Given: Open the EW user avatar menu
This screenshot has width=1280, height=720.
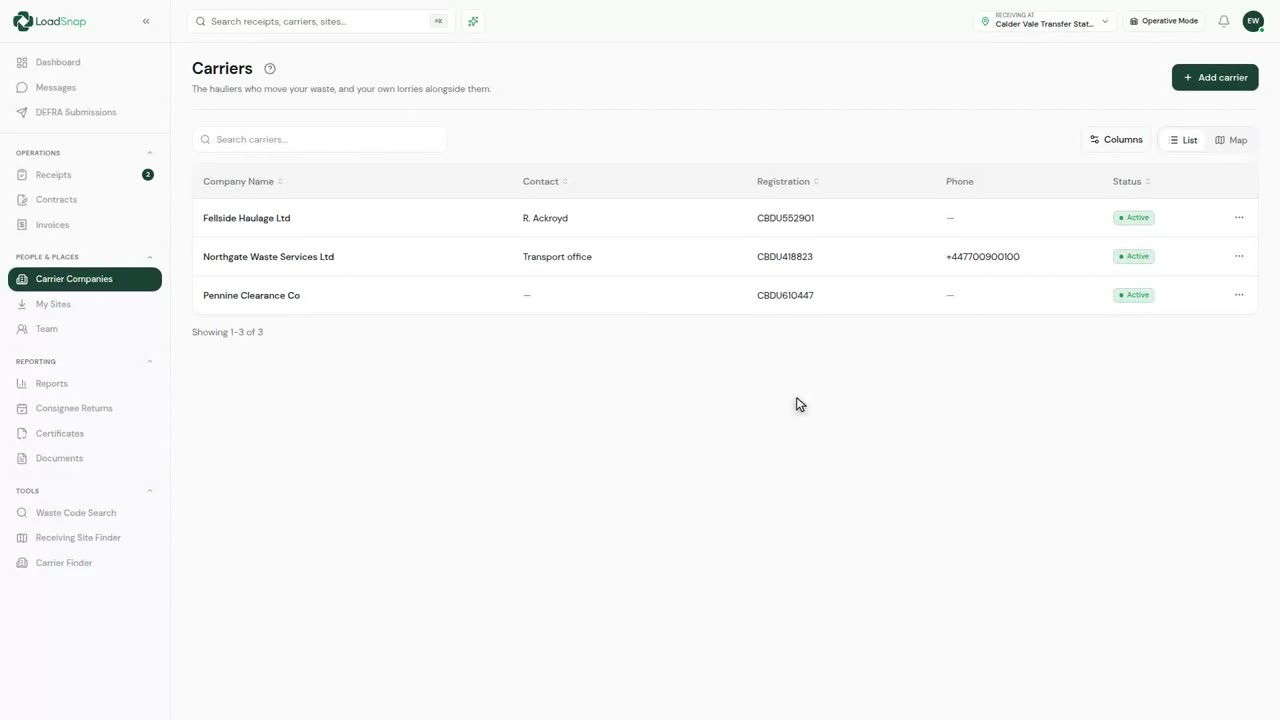Looking at the screenshot, I should pos(1253,21).
